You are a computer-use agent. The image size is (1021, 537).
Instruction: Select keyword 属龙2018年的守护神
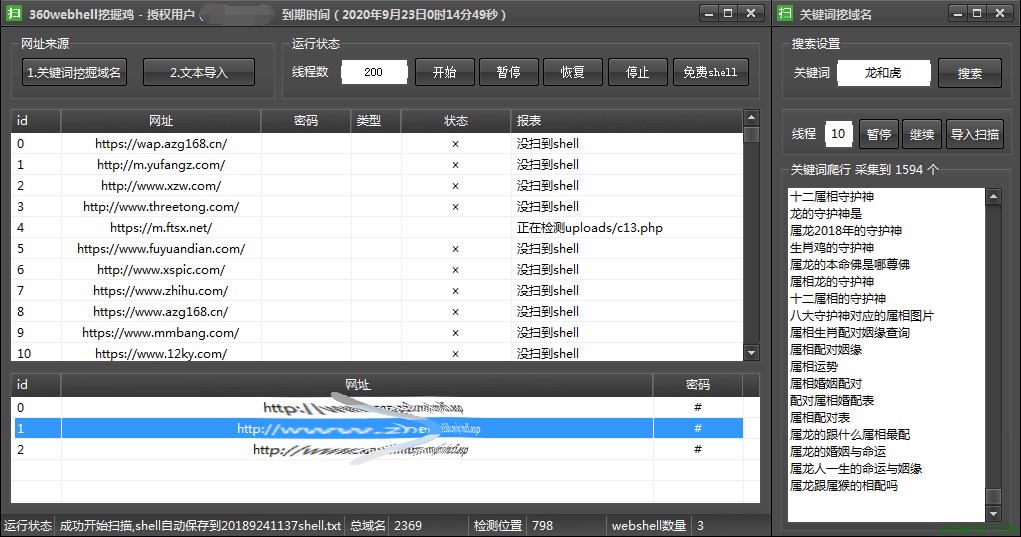[x=846, y=230]
